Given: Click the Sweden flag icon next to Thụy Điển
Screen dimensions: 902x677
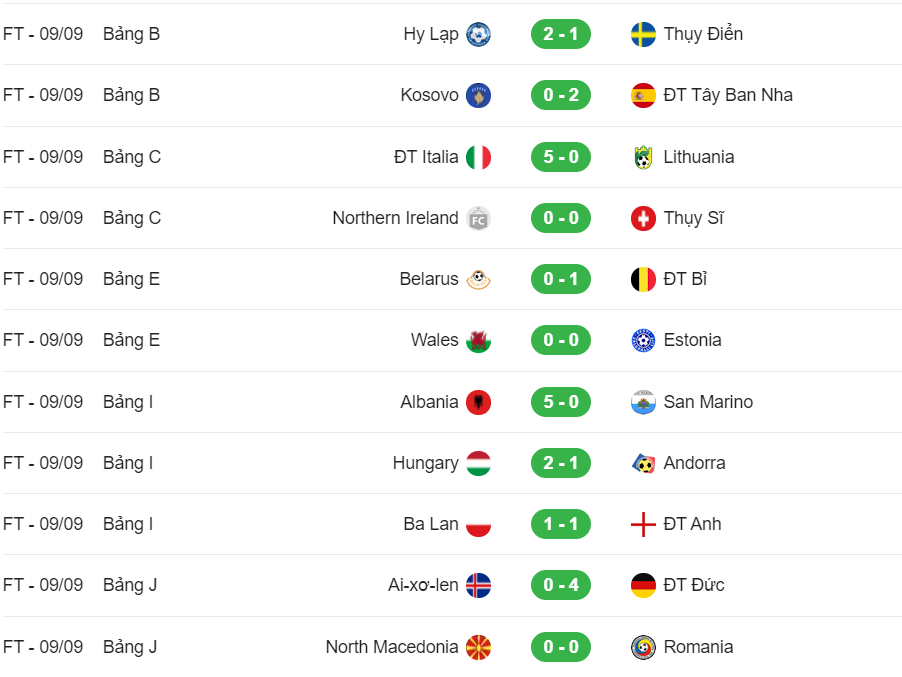Looking at the screenshot, I should (643, 35).
